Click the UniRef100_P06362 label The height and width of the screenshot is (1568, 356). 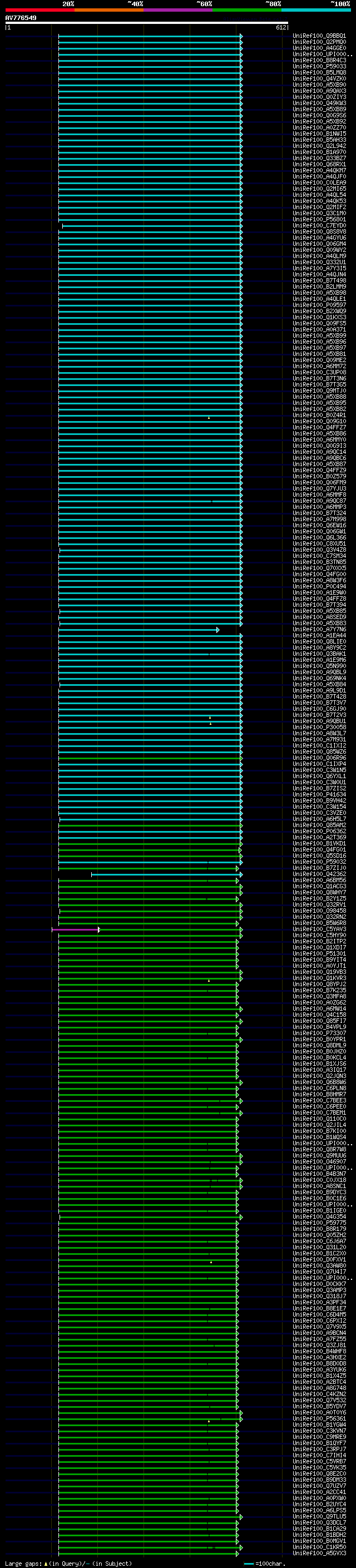point(319,832)
